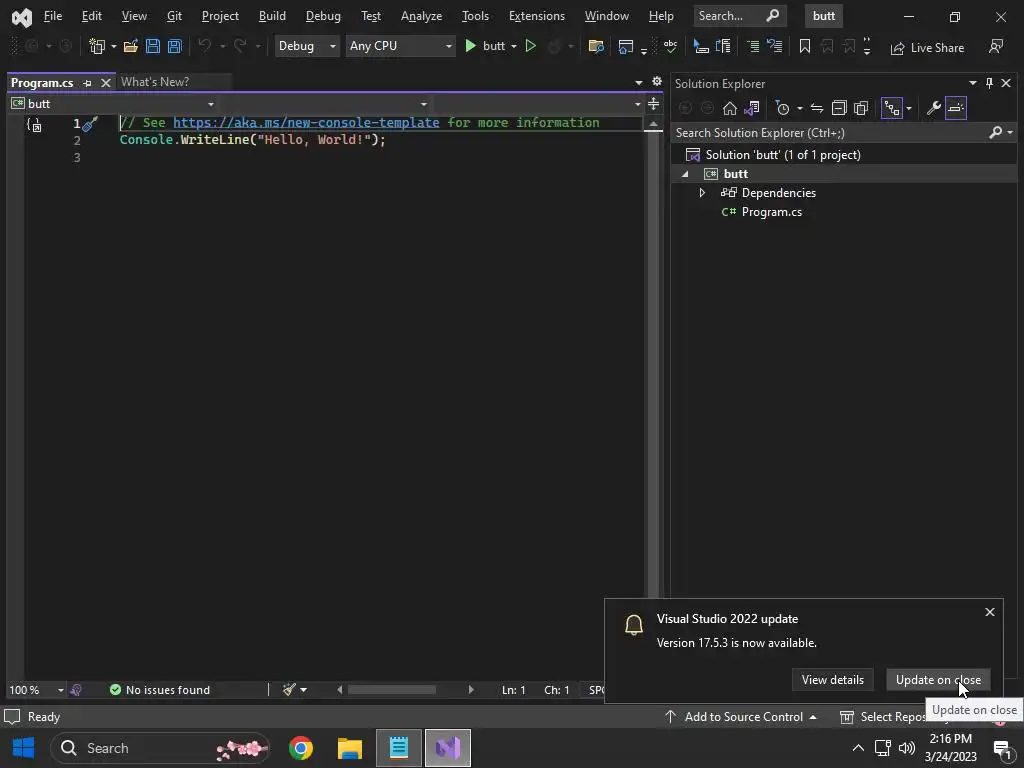Open File Explorer from the taskbar

(349, 748)
